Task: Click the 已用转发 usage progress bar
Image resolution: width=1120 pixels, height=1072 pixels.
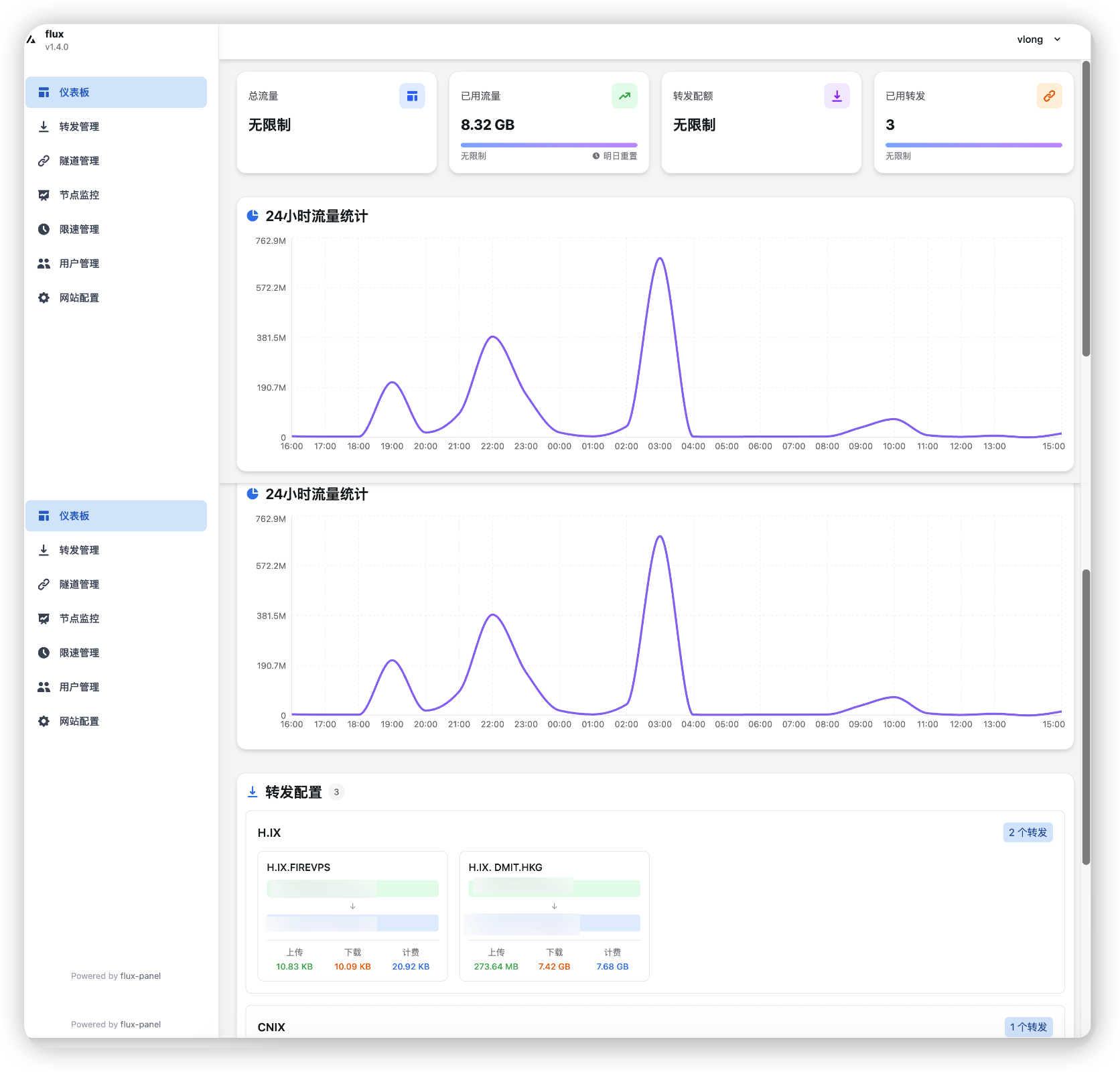Action: click(x=973, y=145)
